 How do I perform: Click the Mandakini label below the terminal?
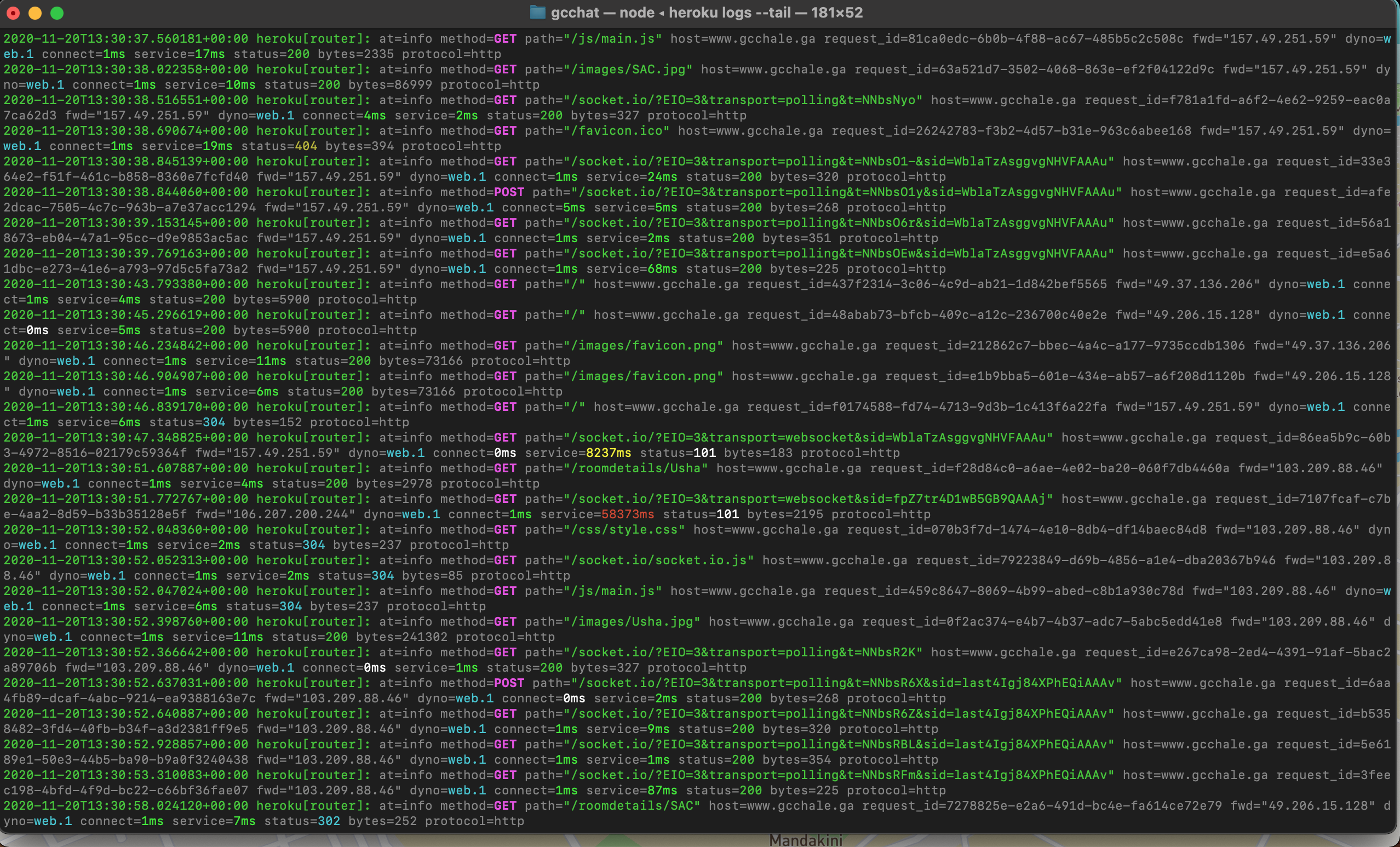pos(806,841)
